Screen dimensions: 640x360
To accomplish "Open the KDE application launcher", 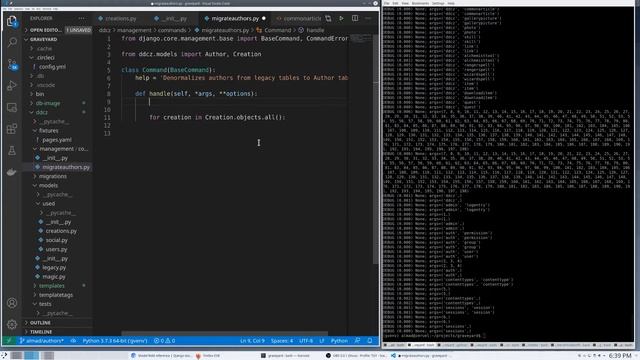I will coord(4,356).
